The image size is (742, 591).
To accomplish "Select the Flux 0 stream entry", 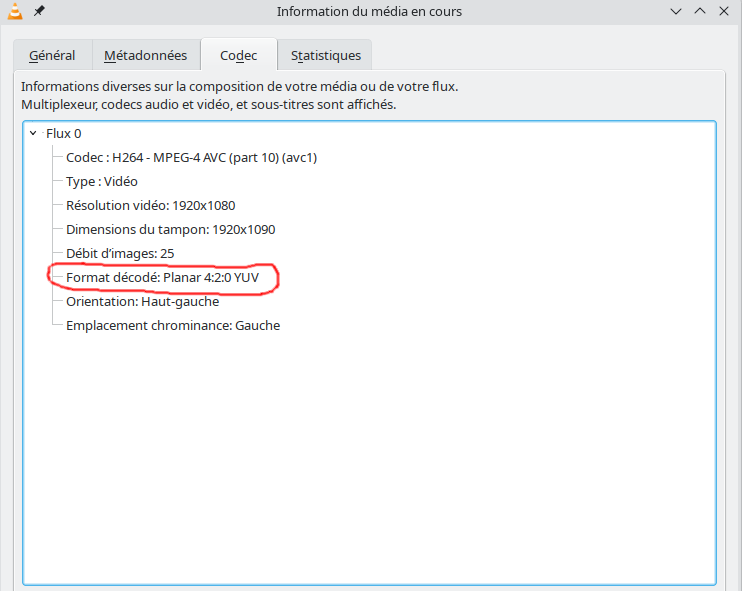I will [x=63, y=133].
